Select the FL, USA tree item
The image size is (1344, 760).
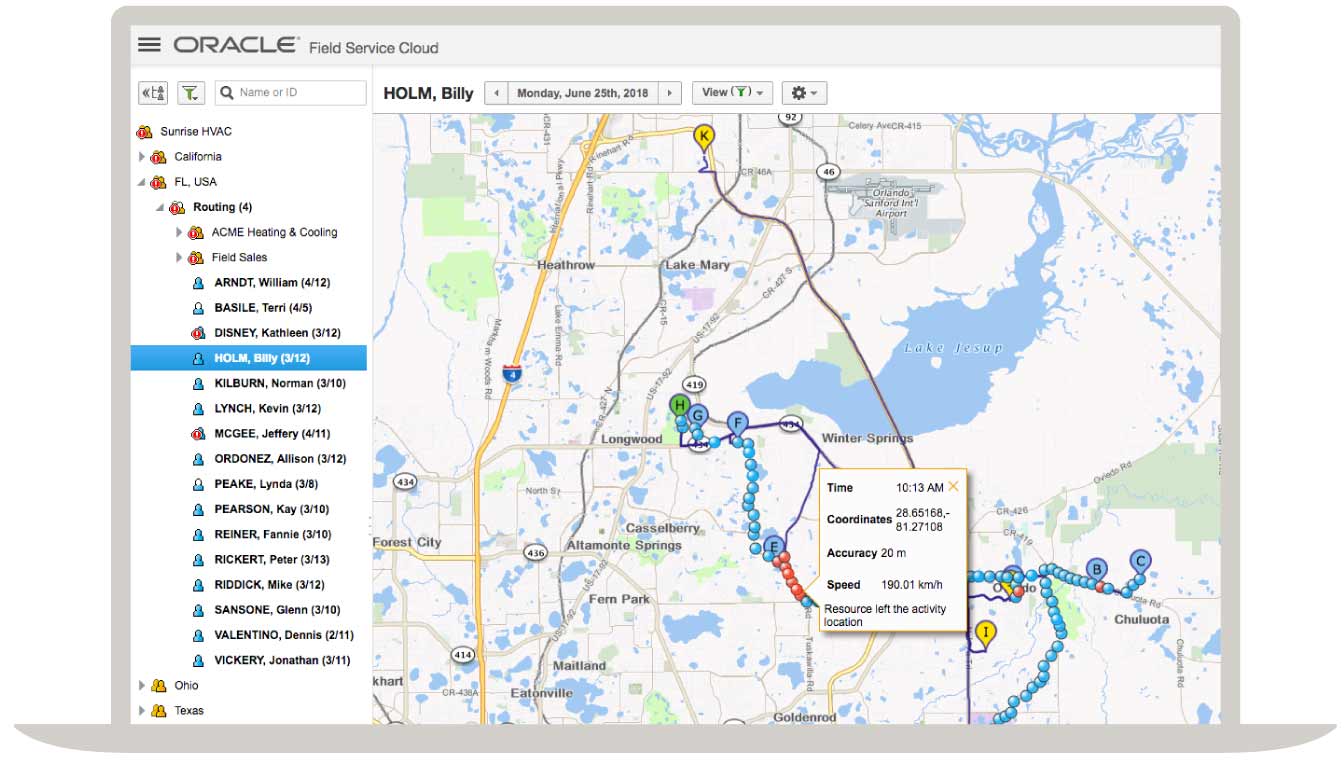(x=195, y=182)
